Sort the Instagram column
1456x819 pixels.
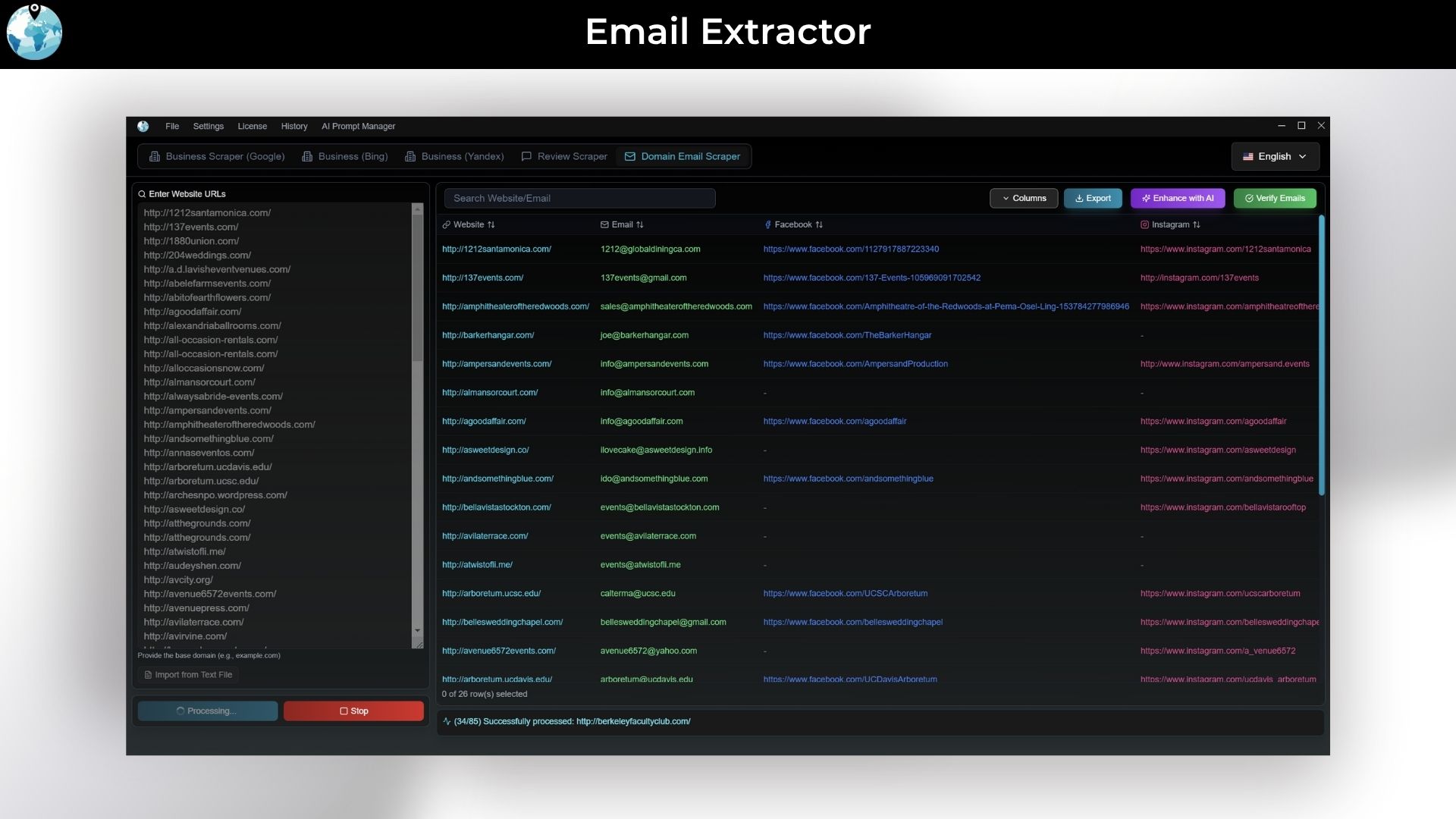point(1197,224)
